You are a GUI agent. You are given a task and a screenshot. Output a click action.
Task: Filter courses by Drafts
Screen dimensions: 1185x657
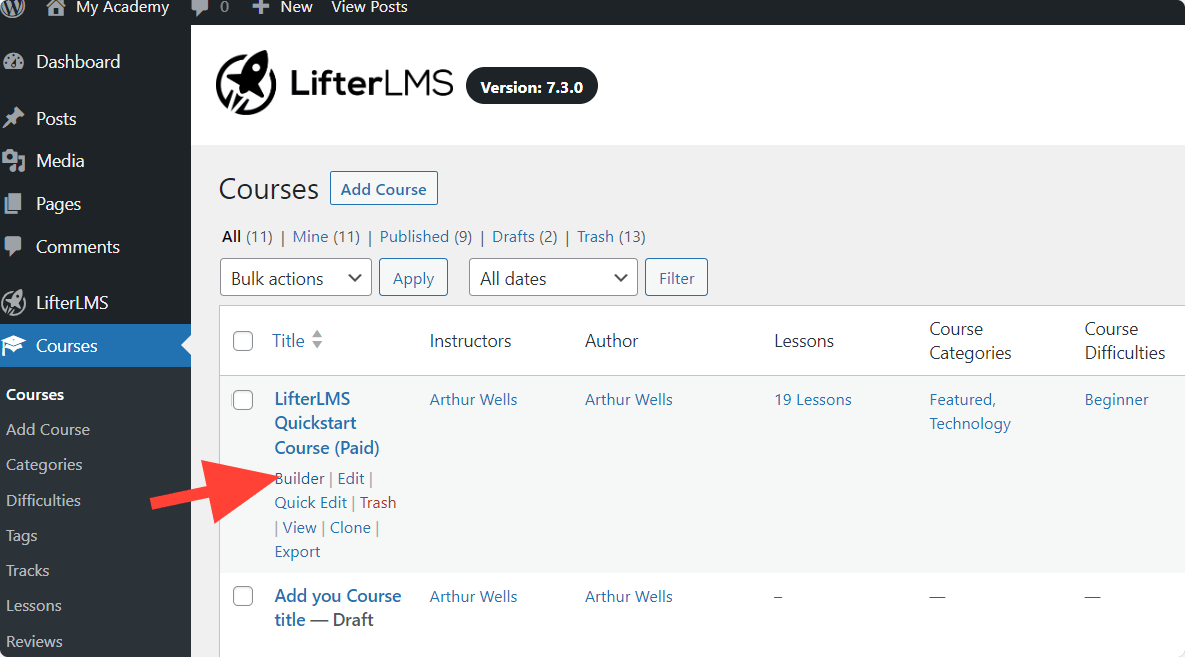coord(513,237)
